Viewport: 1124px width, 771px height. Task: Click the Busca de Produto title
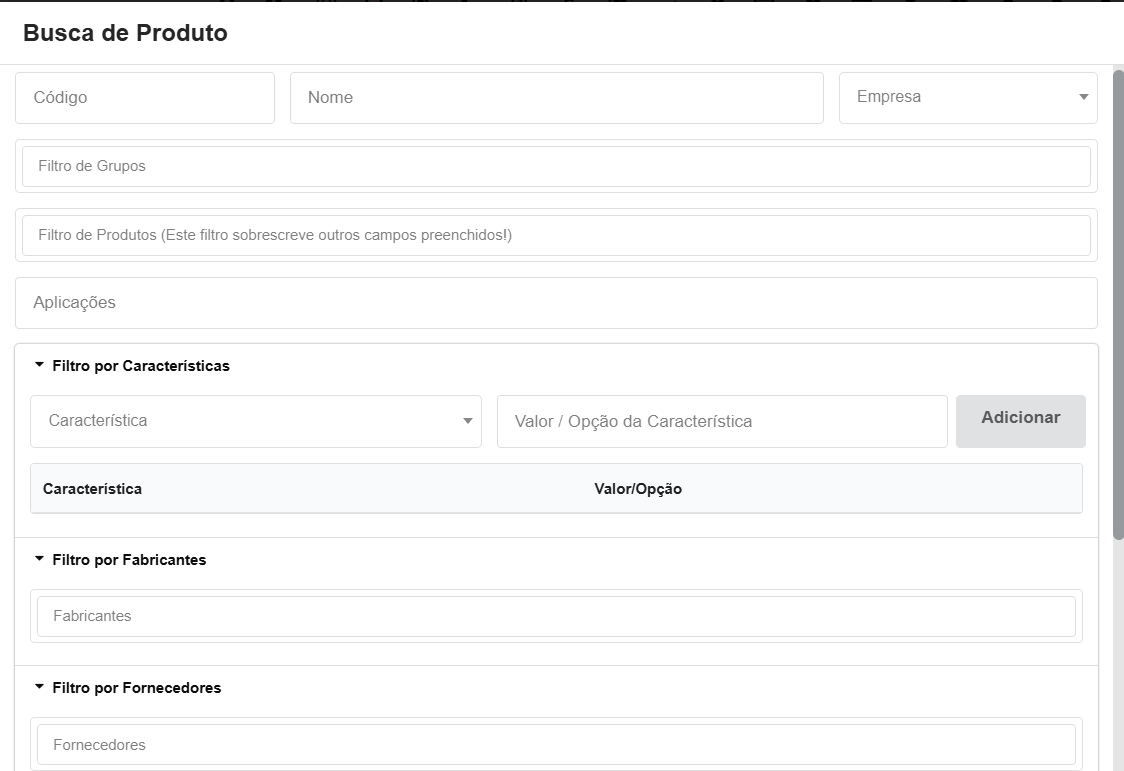coord(125,33)
